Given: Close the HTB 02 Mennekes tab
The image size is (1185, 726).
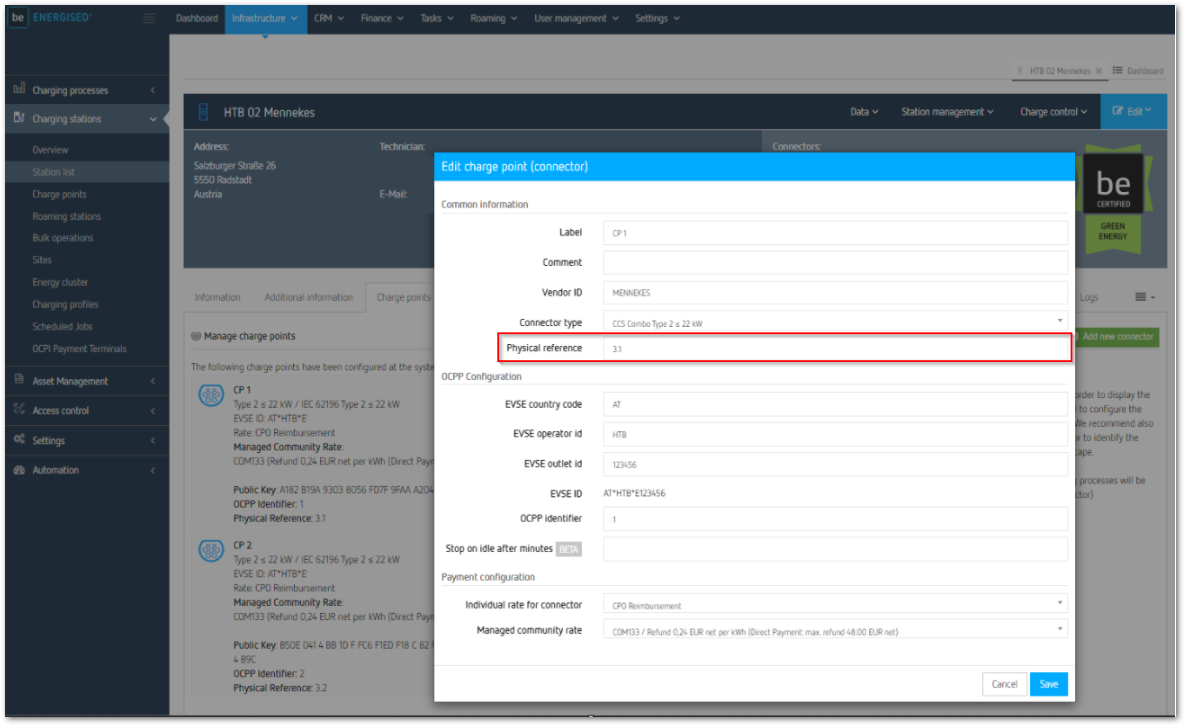Looking at the screenshot, I should (x=1099, y=71).
